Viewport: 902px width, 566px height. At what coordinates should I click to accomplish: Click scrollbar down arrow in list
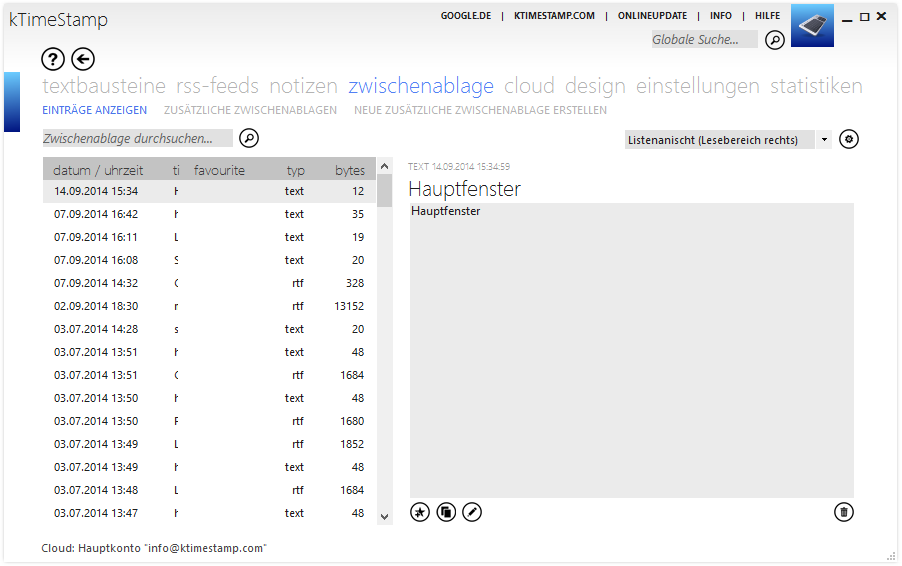385,517
